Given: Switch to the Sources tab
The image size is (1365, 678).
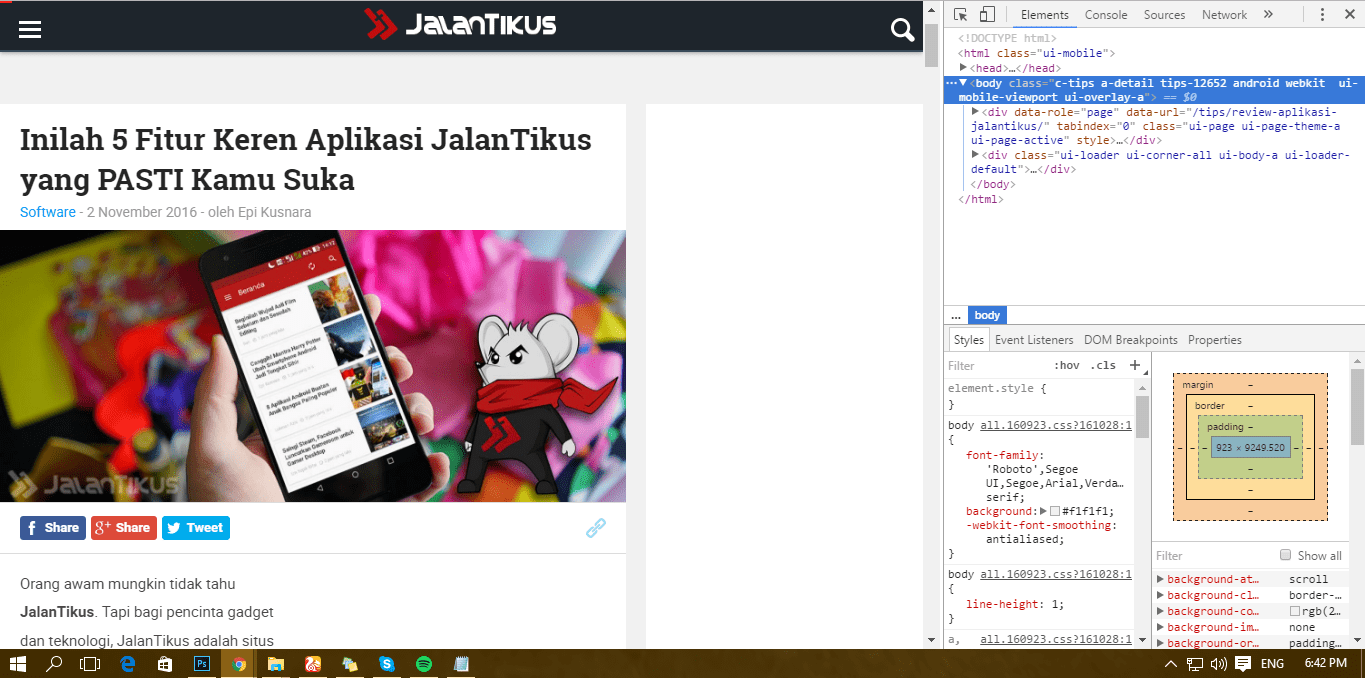Looking at the screenshot, I should point(1164,14).
